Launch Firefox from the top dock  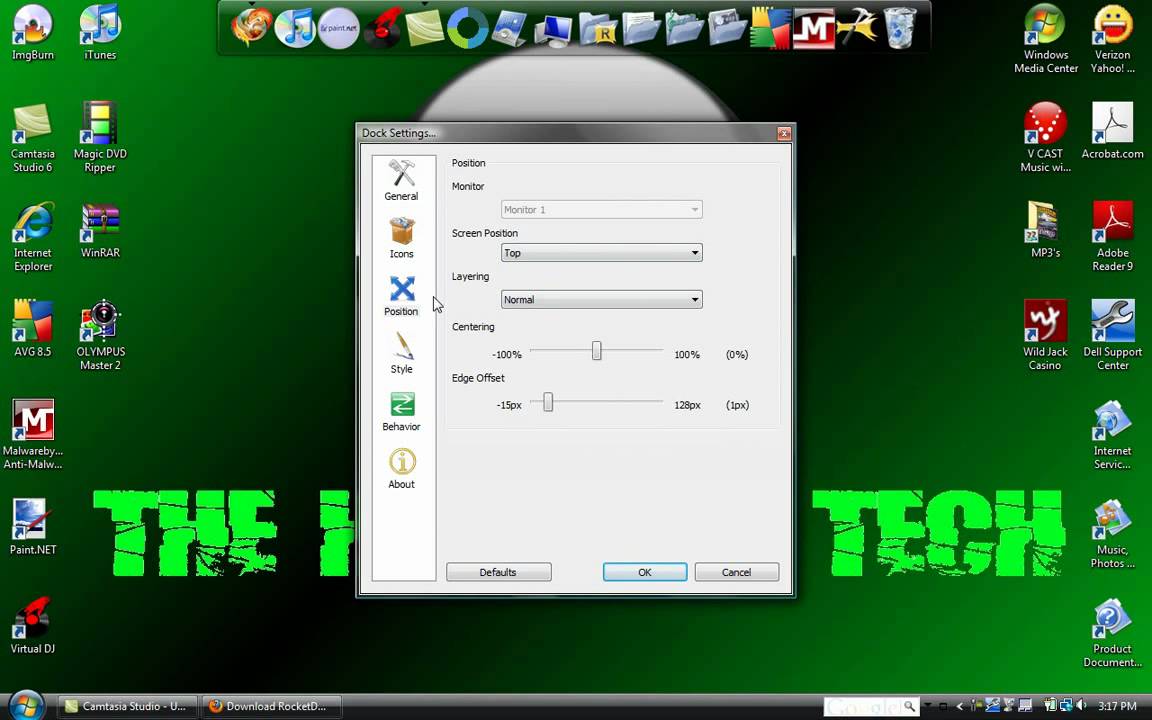[251, 27]
